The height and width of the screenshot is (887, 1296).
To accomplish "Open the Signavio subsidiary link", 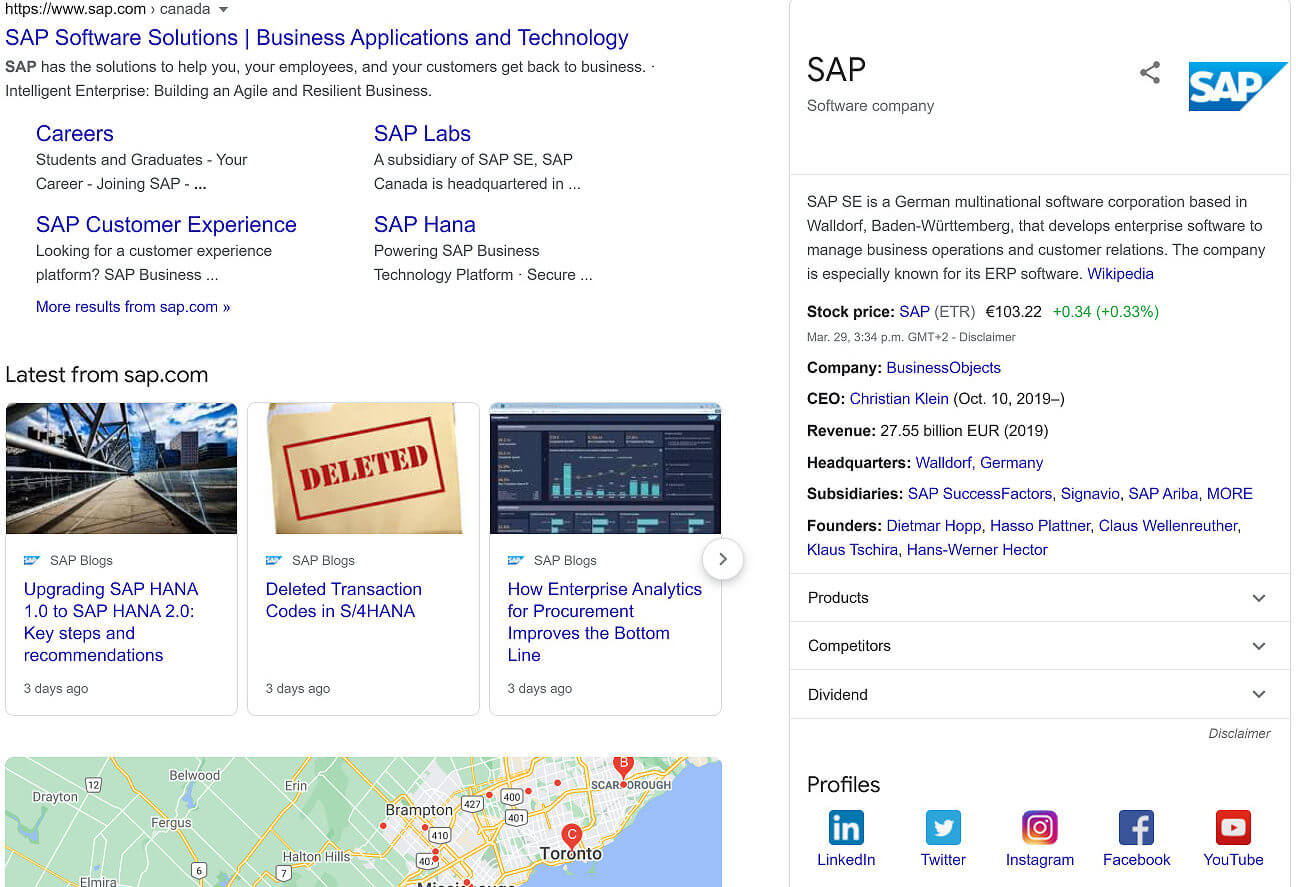I will coord(1090,494).
